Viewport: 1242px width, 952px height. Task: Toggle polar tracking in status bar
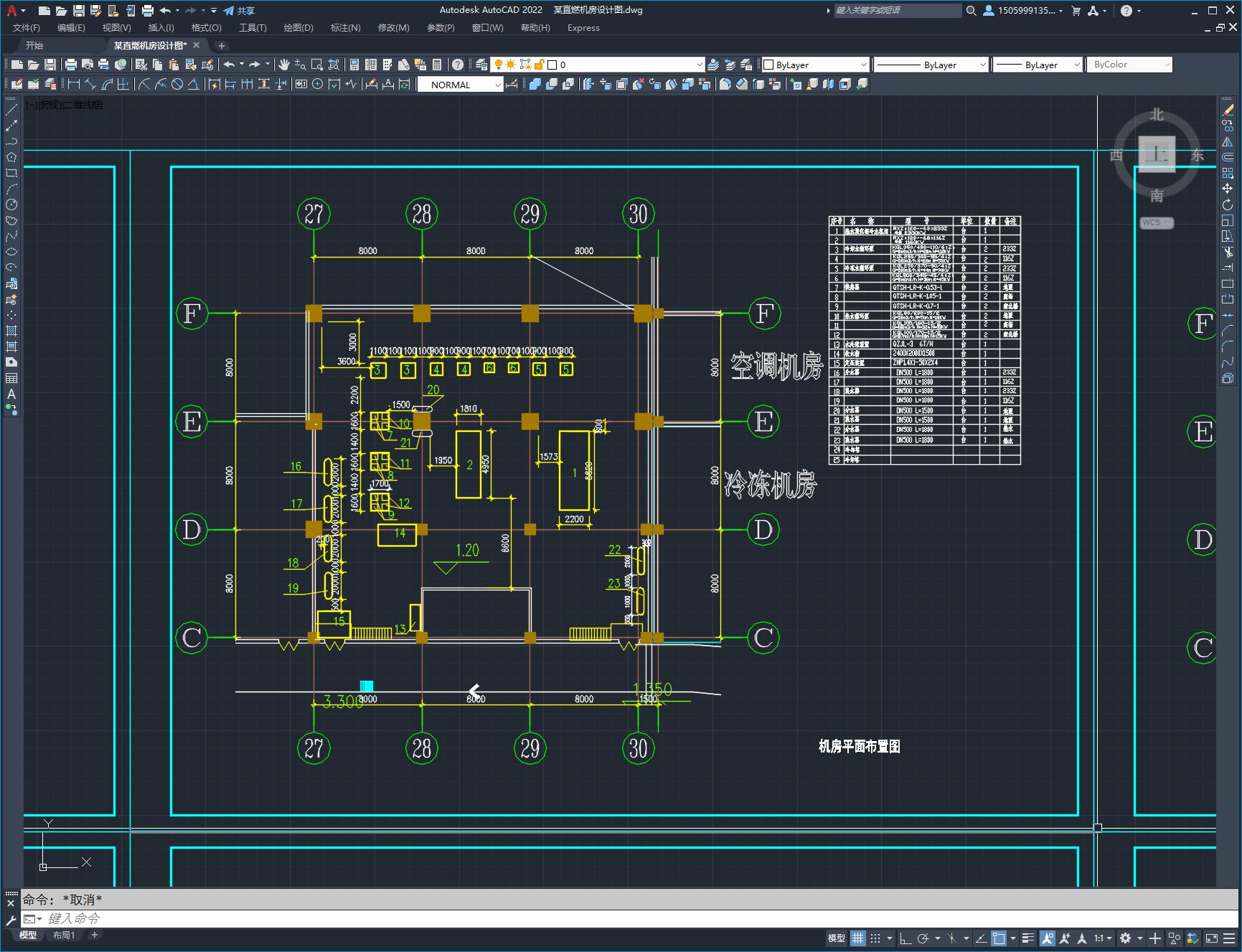923,938
